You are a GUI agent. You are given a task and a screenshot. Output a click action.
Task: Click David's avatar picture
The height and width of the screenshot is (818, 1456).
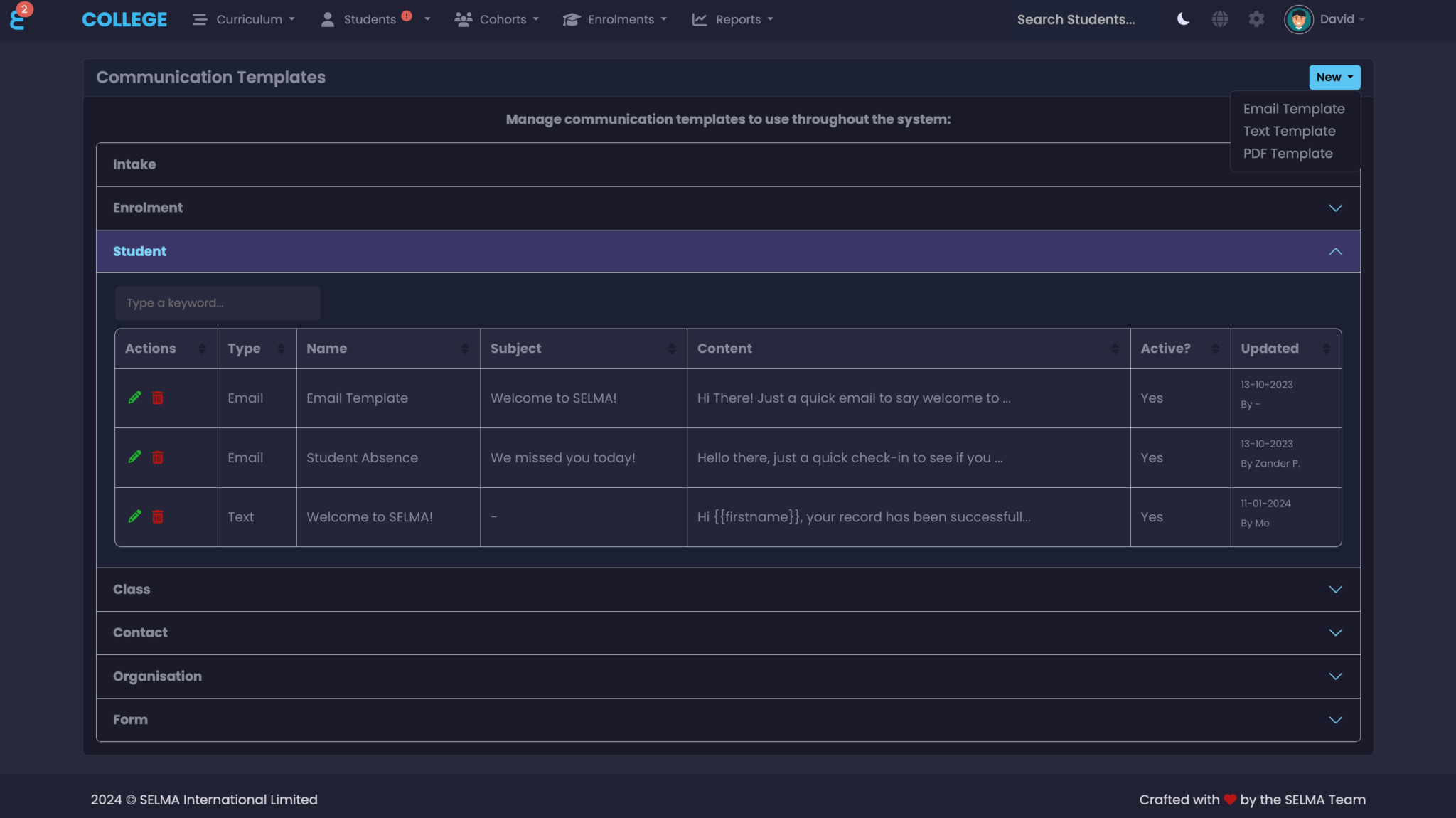tap(1298, 19)
